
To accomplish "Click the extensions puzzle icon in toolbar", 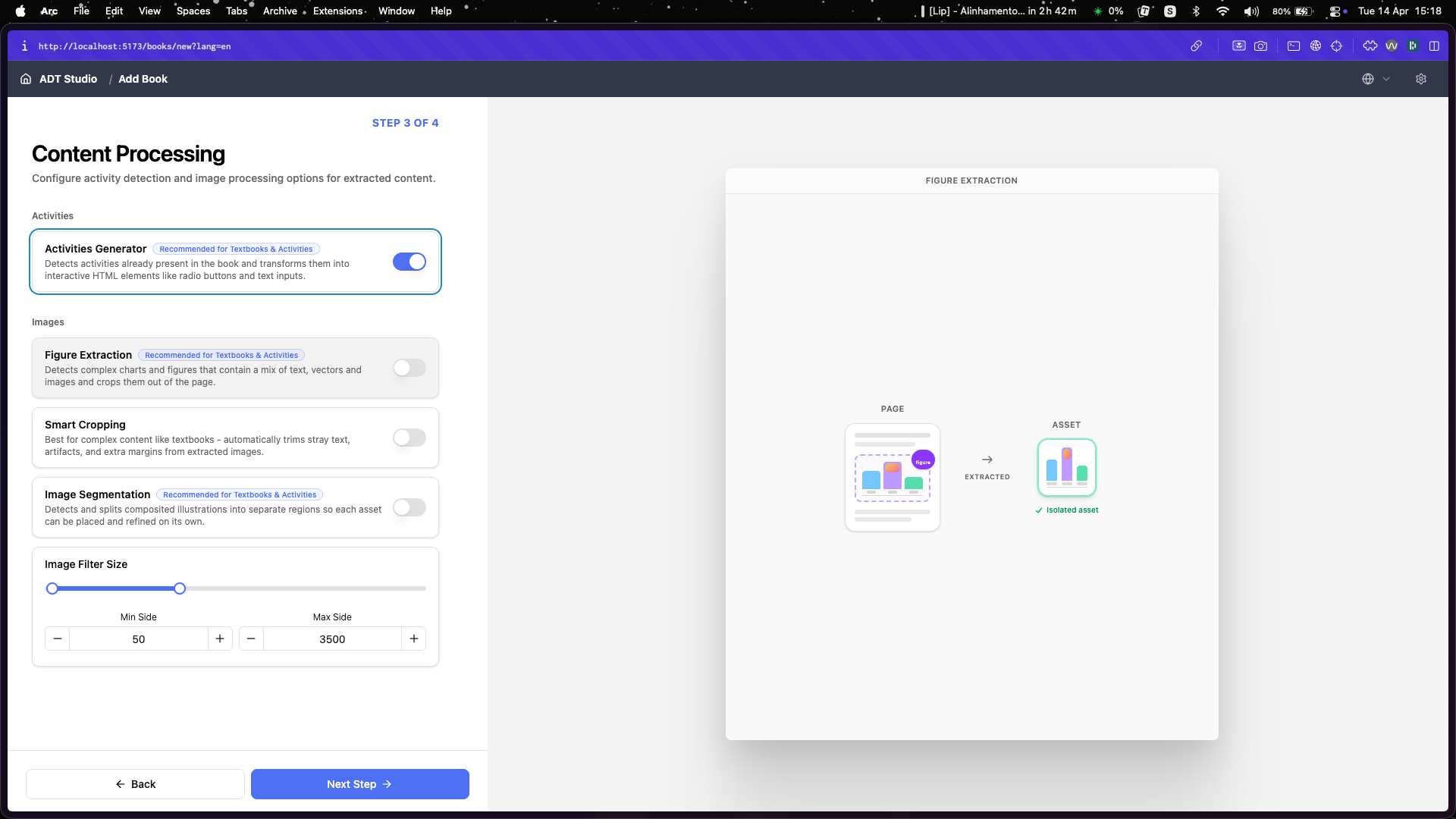I will (1370, 46).
